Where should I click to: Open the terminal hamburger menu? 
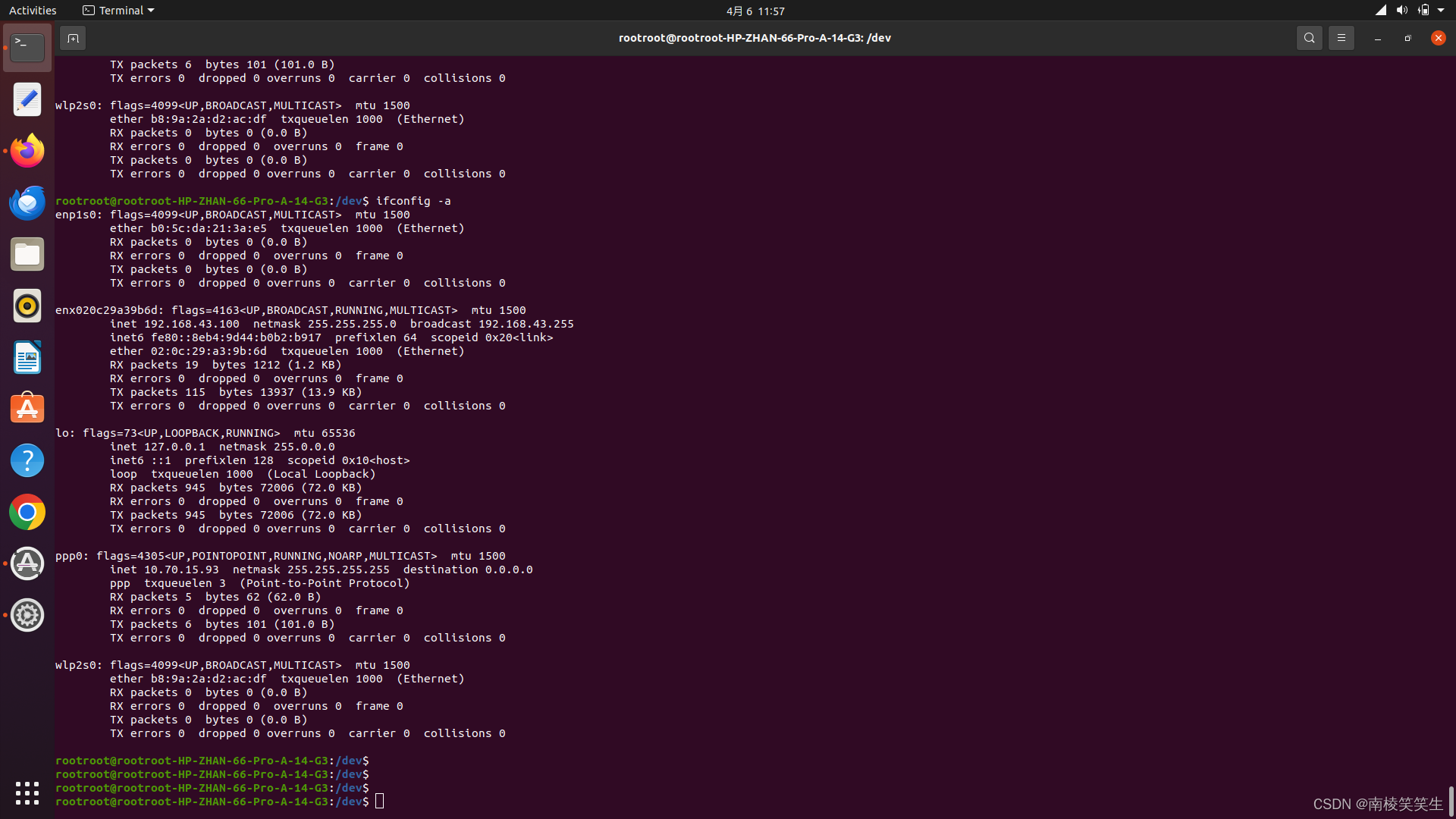coord(1341,38)
